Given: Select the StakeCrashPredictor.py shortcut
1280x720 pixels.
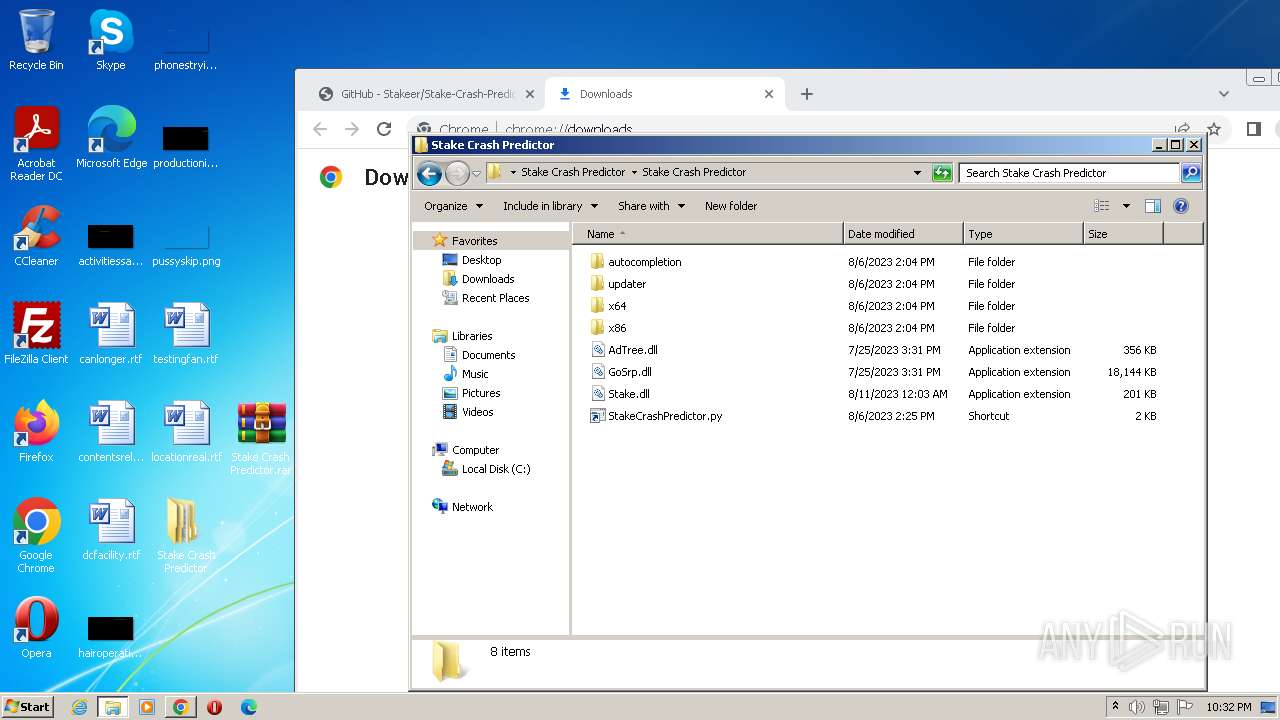Looking at the screenshot, I should pyautogui.click(x=665, y=416).
